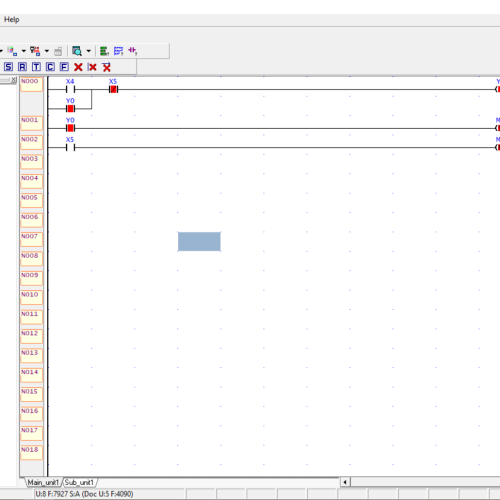Open the magnifier search dropdown arrow
This screenshot has width=500, height=500.
click(89, 51)
